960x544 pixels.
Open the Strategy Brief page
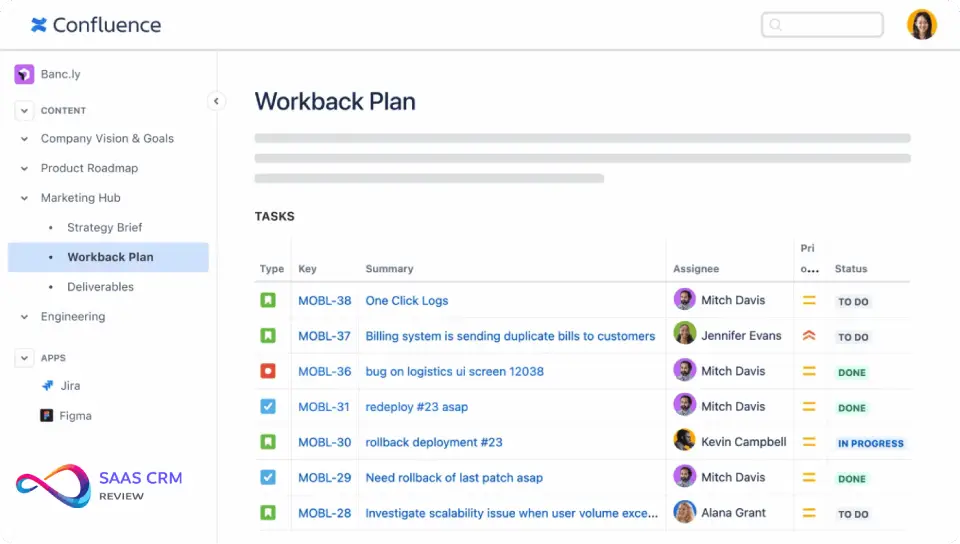[104, 228]
